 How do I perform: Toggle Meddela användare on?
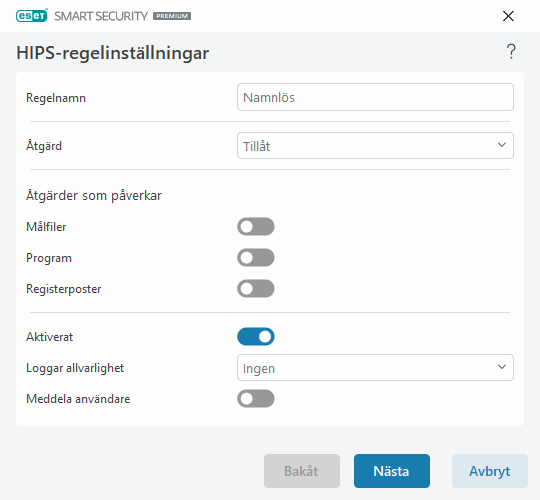click(256, 399)
